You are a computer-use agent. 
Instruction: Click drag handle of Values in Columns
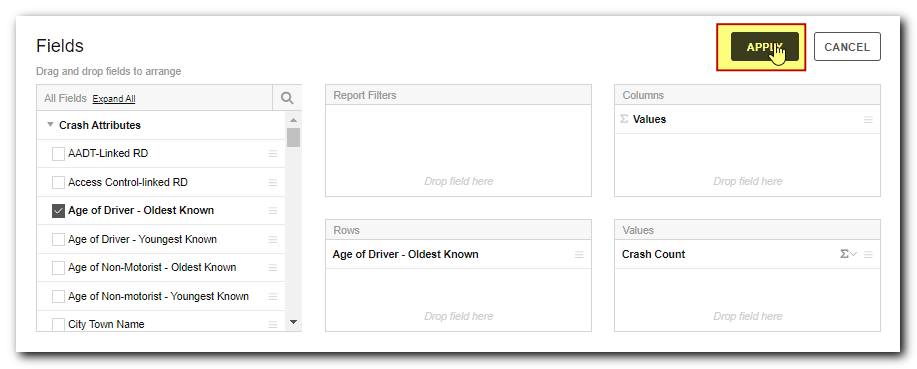click(x=868, y=119)
